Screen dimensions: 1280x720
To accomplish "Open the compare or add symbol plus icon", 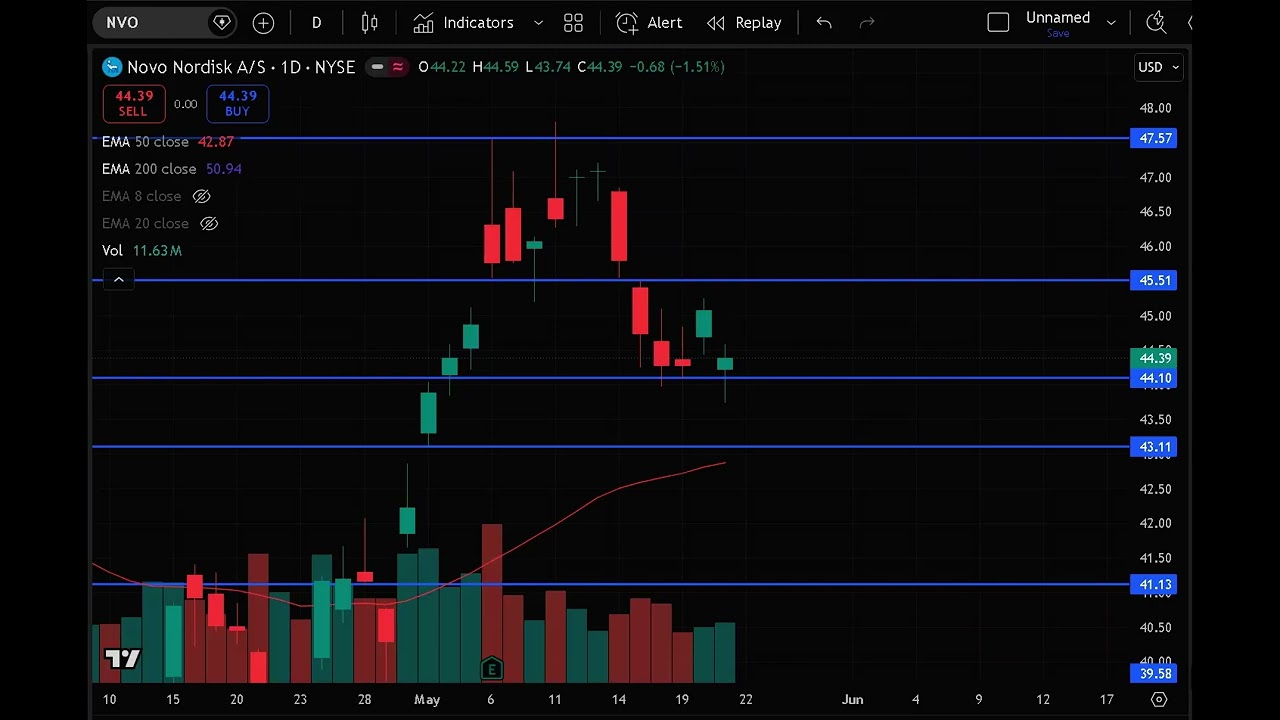I will 263,22.
